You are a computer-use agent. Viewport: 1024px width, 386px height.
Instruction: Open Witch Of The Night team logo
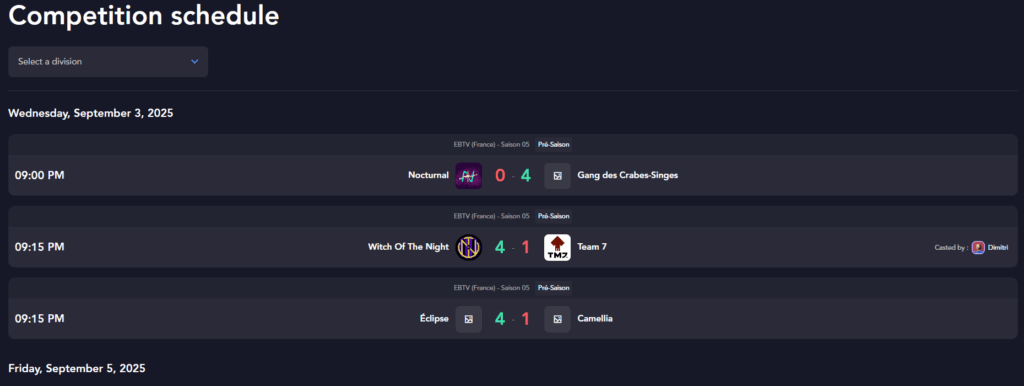(x=468, y=248)
